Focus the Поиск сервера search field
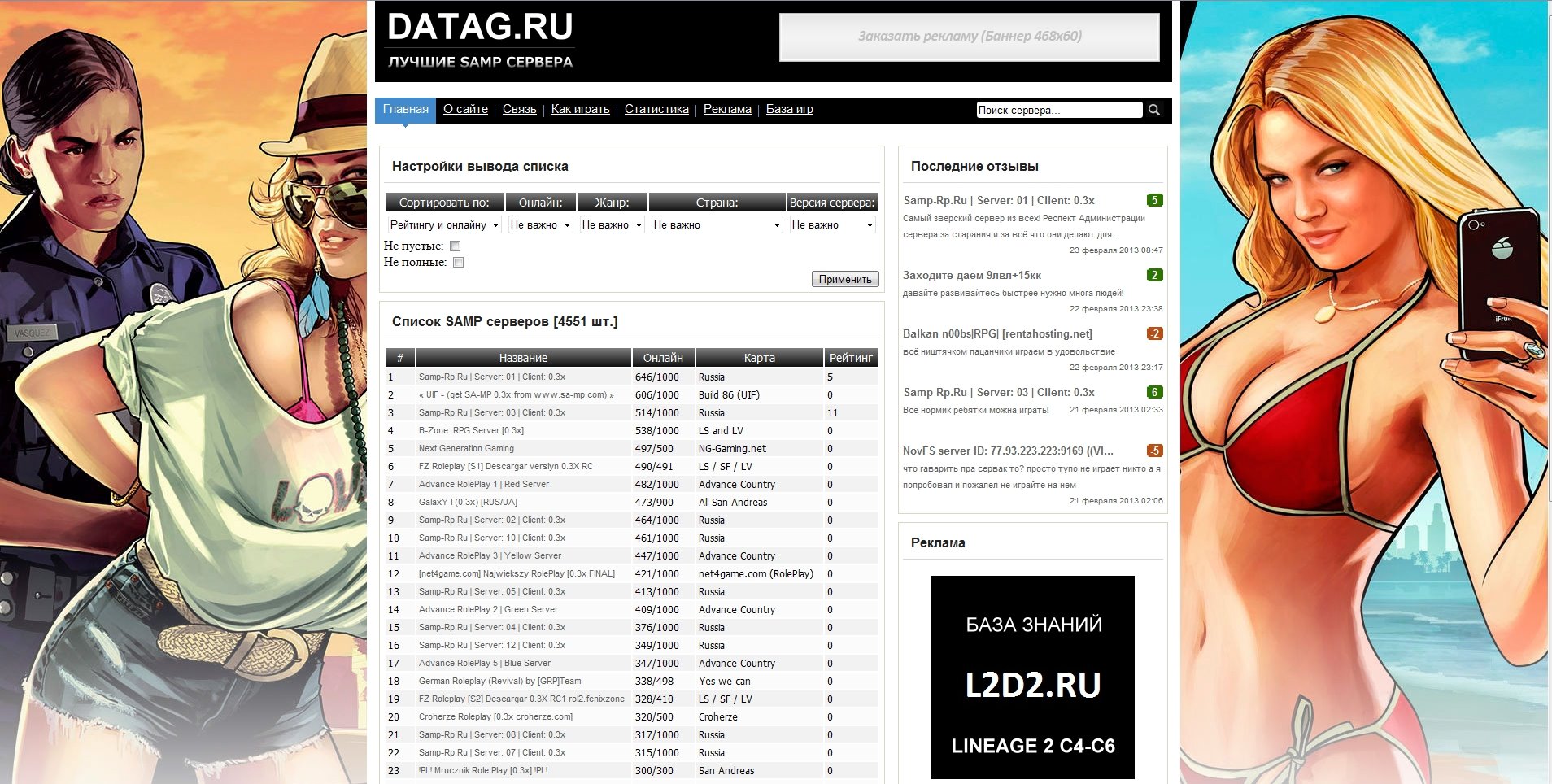 [x=1059, y=110]
